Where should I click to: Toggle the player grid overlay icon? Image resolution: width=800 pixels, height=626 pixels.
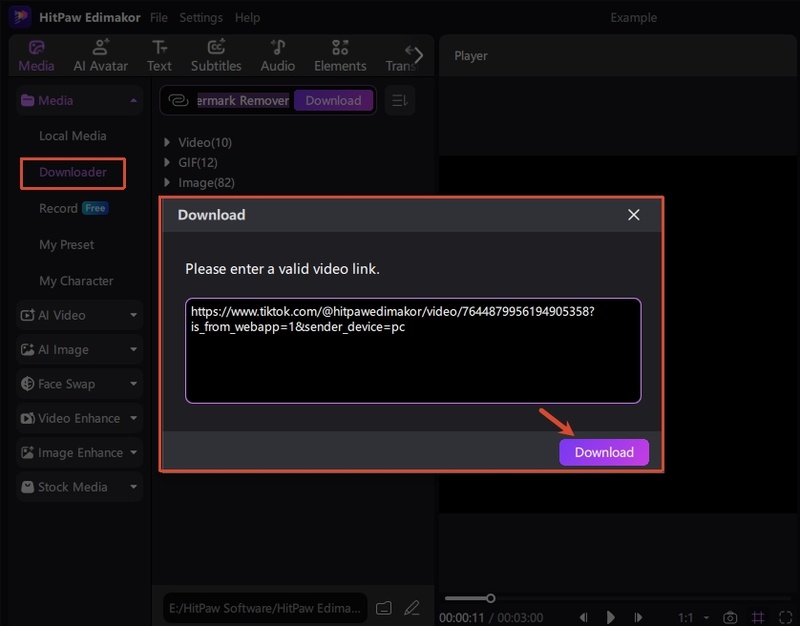(x=758, y=617)
